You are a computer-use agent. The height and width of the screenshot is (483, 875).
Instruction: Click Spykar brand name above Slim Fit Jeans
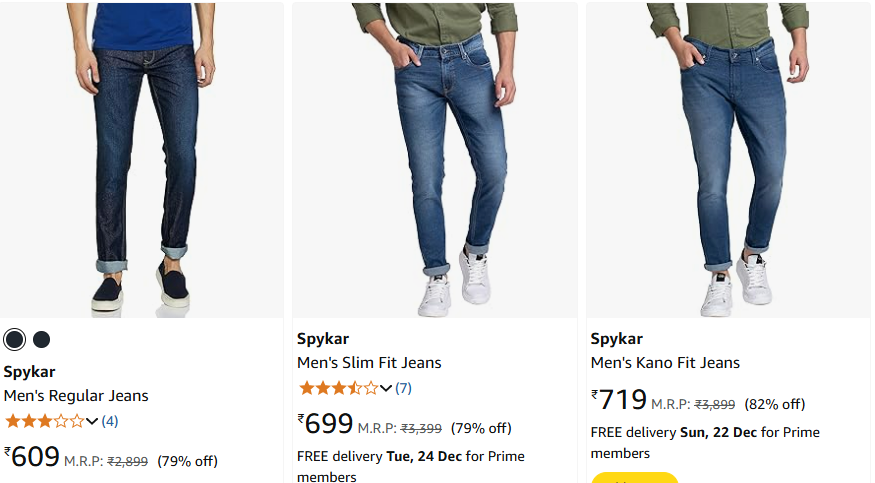pyautogui.click(x=323, y=339)
